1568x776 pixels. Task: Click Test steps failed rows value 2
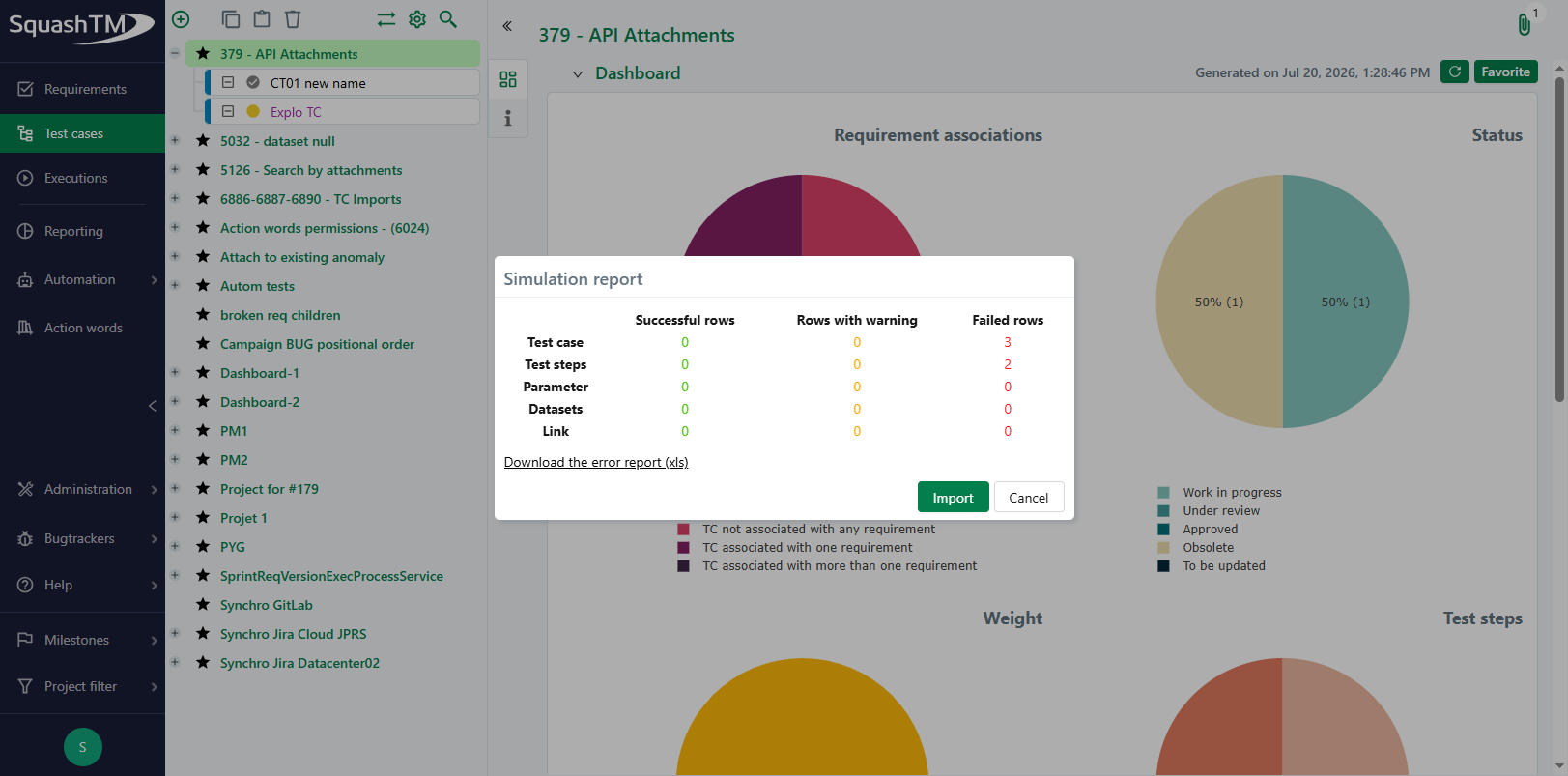[x=1008, y=364]
